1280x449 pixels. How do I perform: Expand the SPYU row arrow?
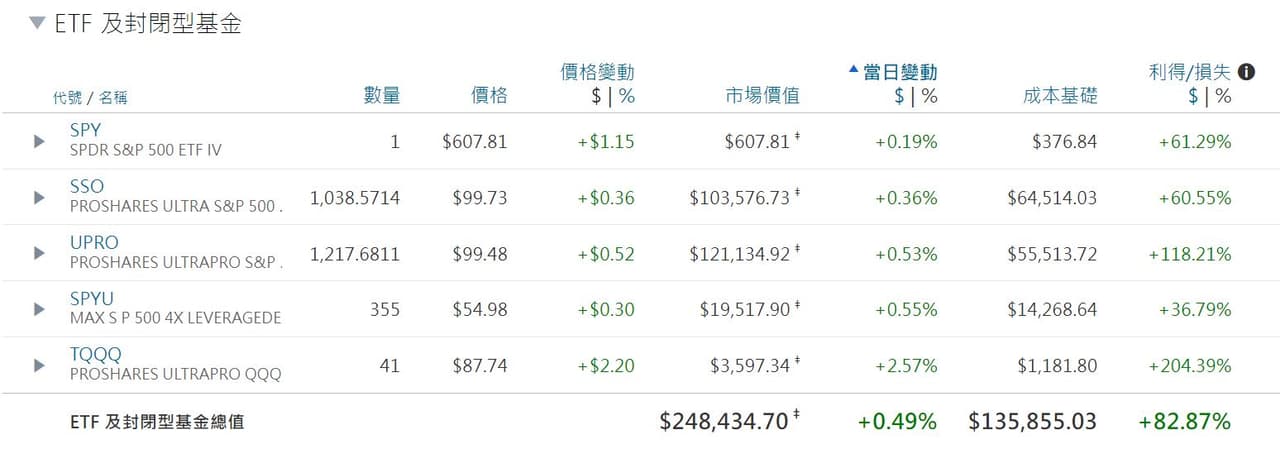click(x=40, y=310)
